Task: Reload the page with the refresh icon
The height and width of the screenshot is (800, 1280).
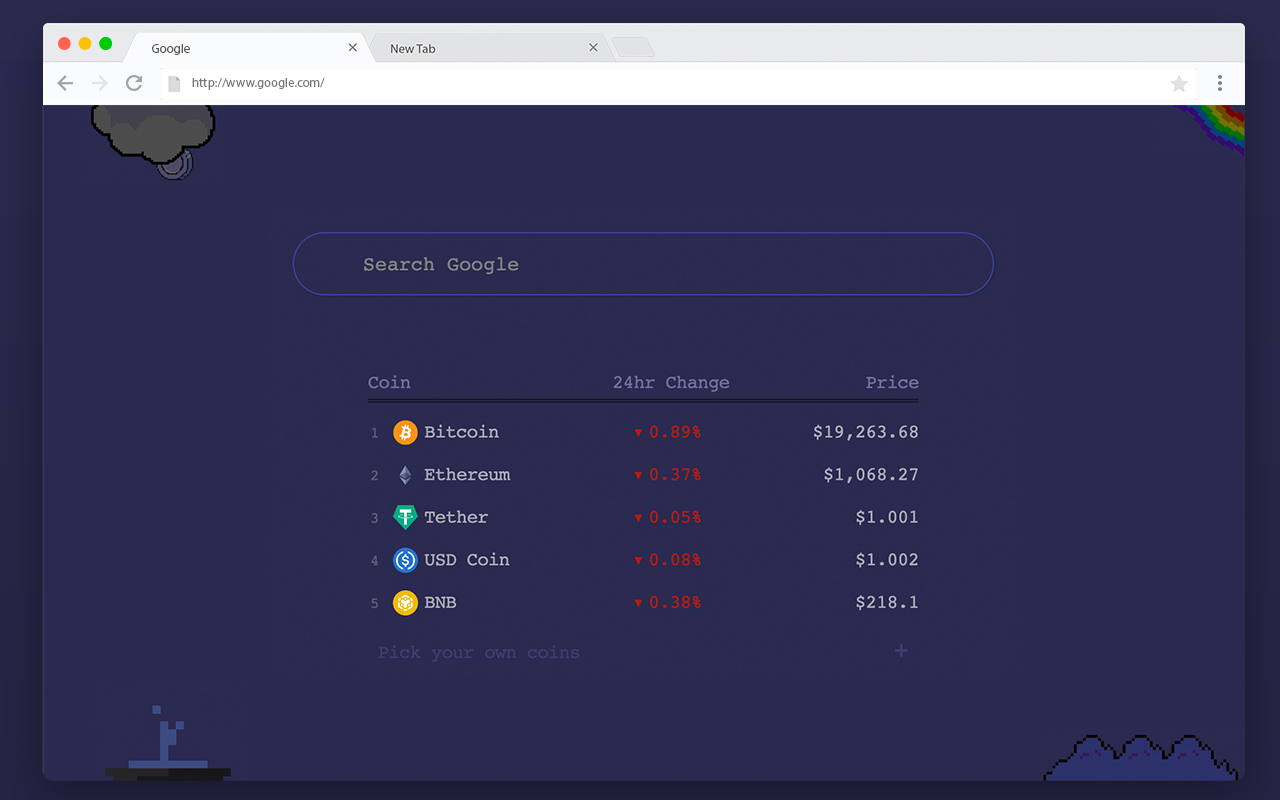Action: pyautogui.click(x=134, y=83)
